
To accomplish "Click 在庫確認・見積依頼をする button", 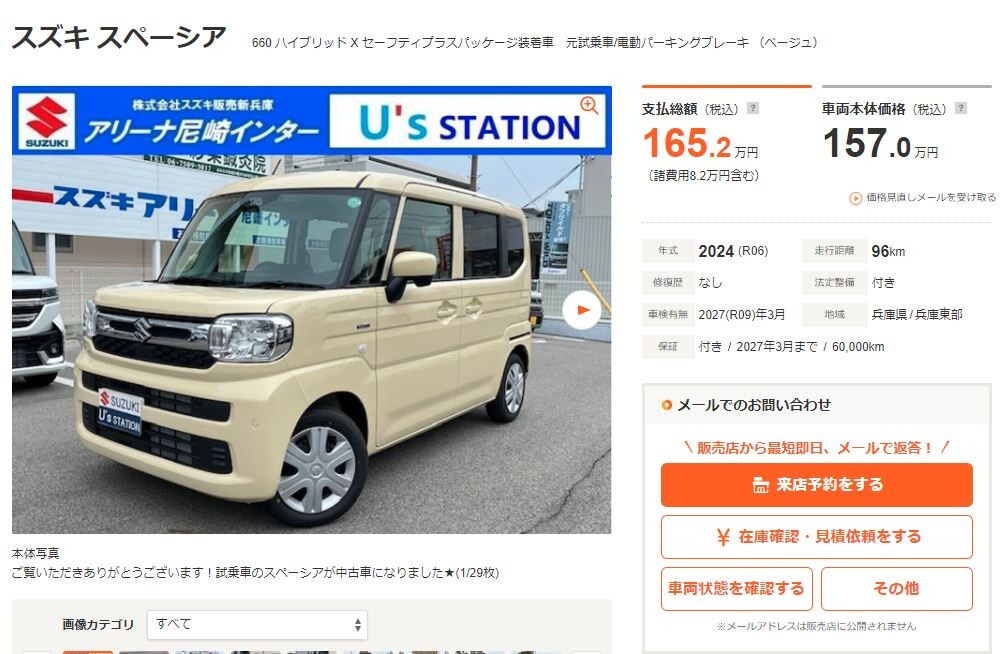I will pyautogui.click(x=817, y=537).
